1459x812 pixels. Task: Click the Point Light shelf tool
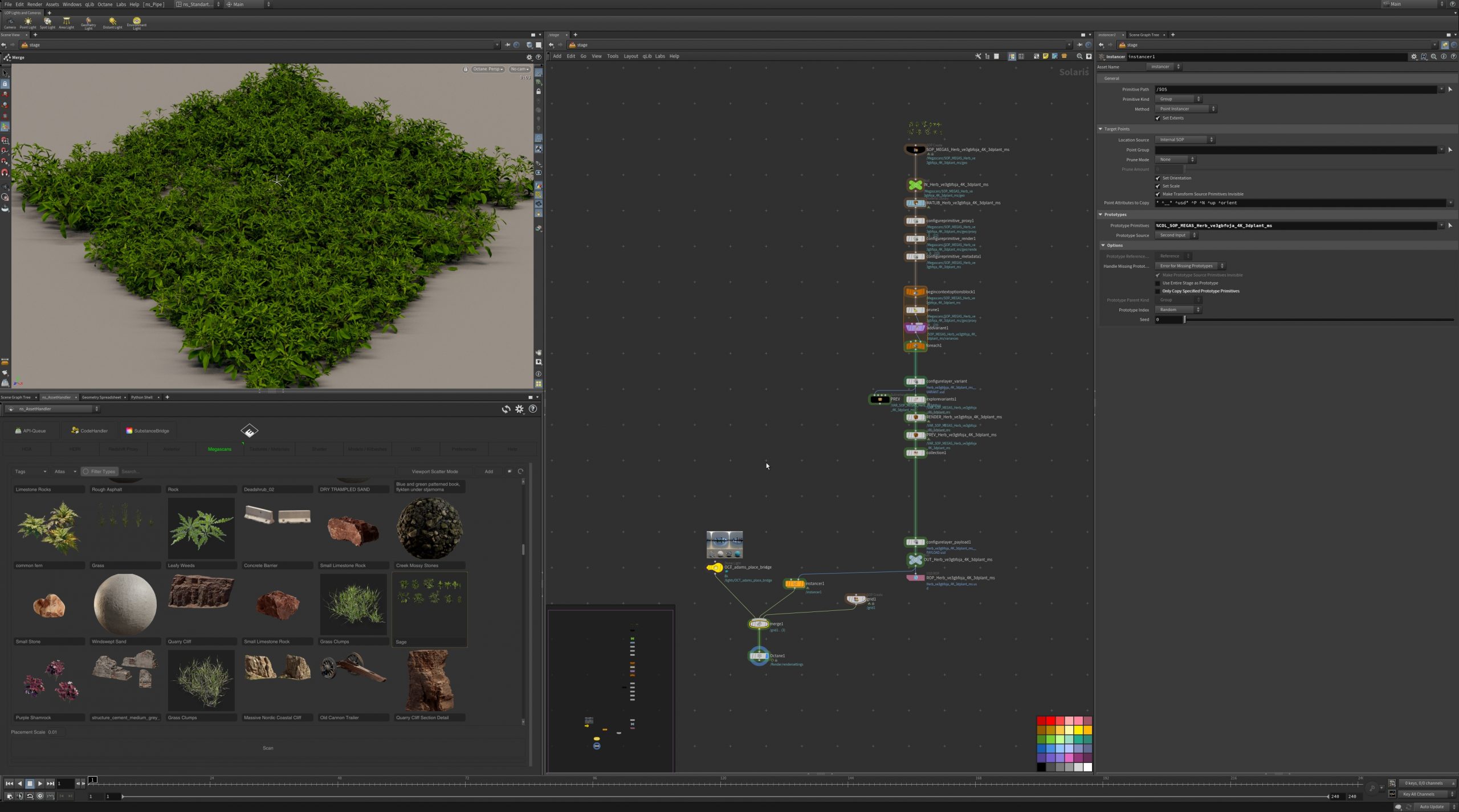coord(27,22)
